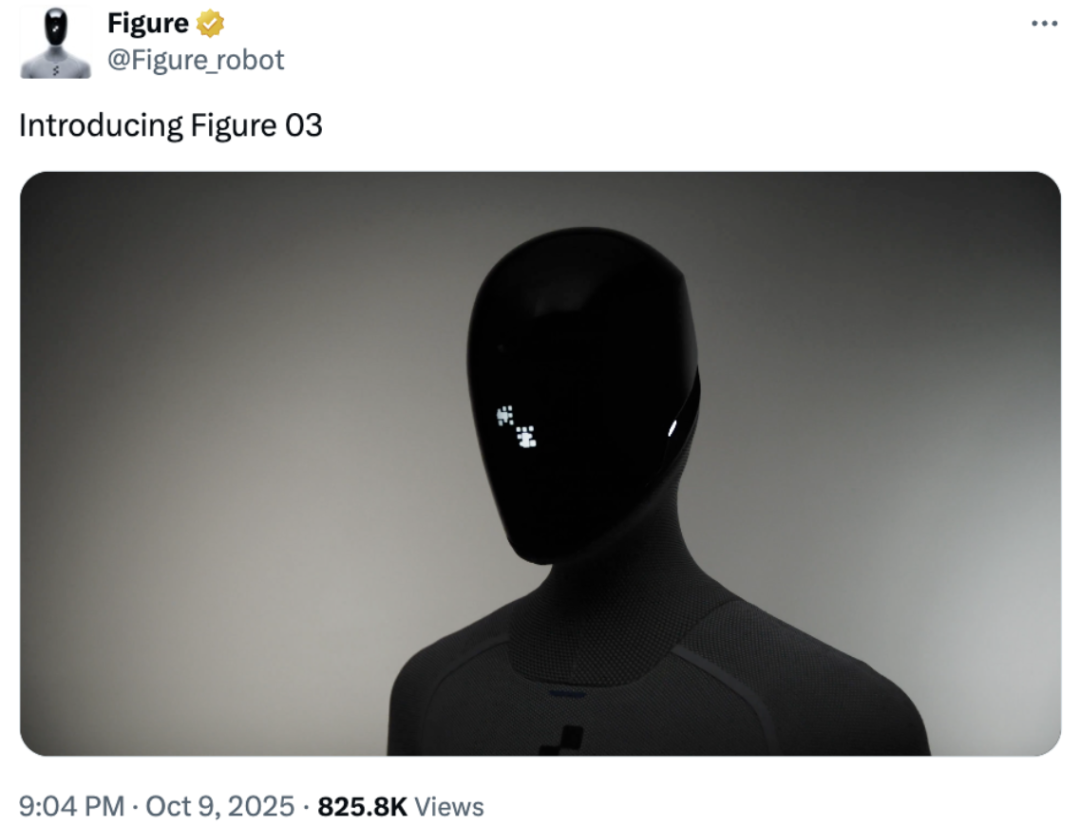This screenshot has height=826, width=1080.
Task: Click the gold verified badge
Action: click(211, 23)
